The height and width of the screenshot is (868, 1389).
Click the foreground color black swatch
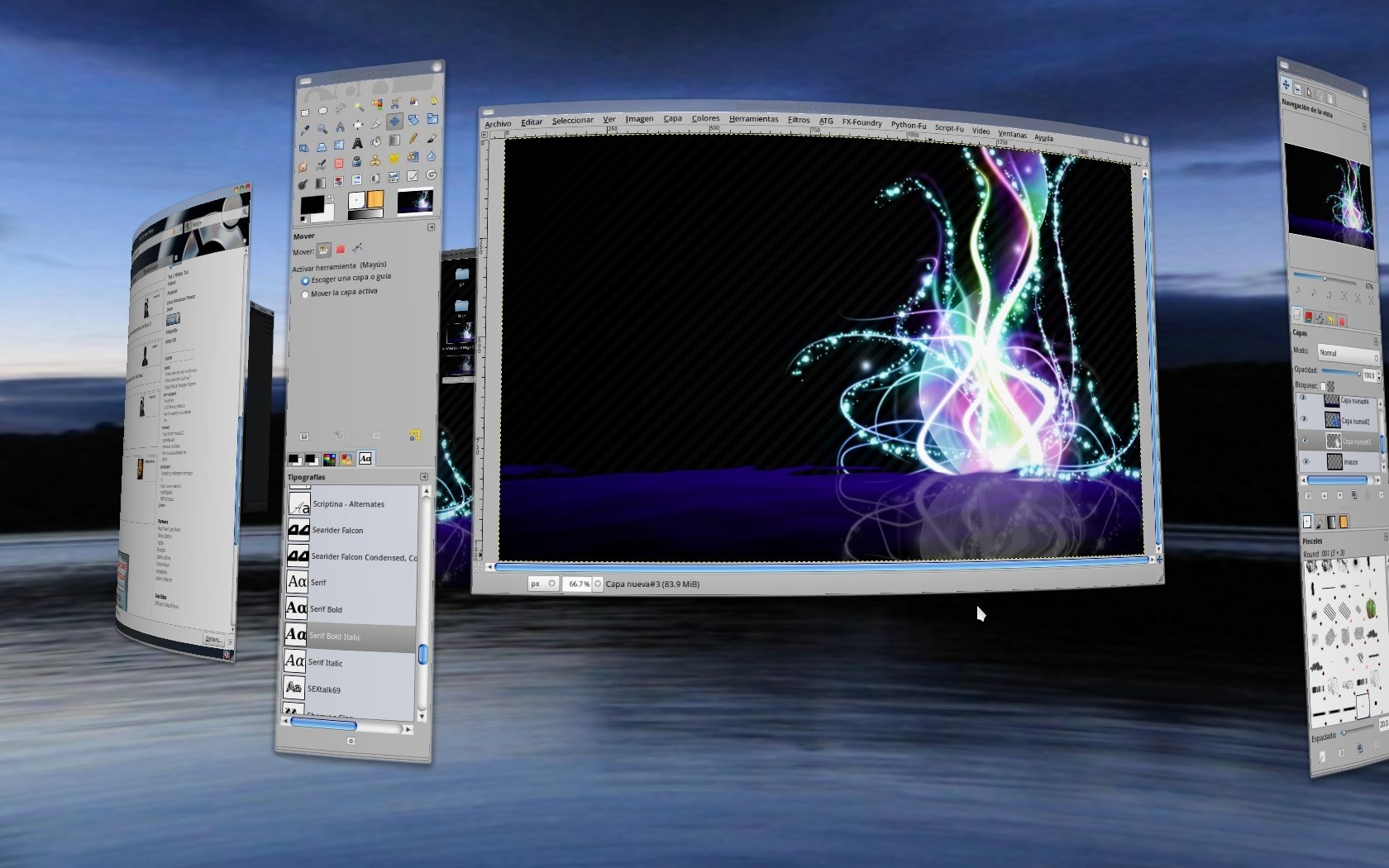313,204
